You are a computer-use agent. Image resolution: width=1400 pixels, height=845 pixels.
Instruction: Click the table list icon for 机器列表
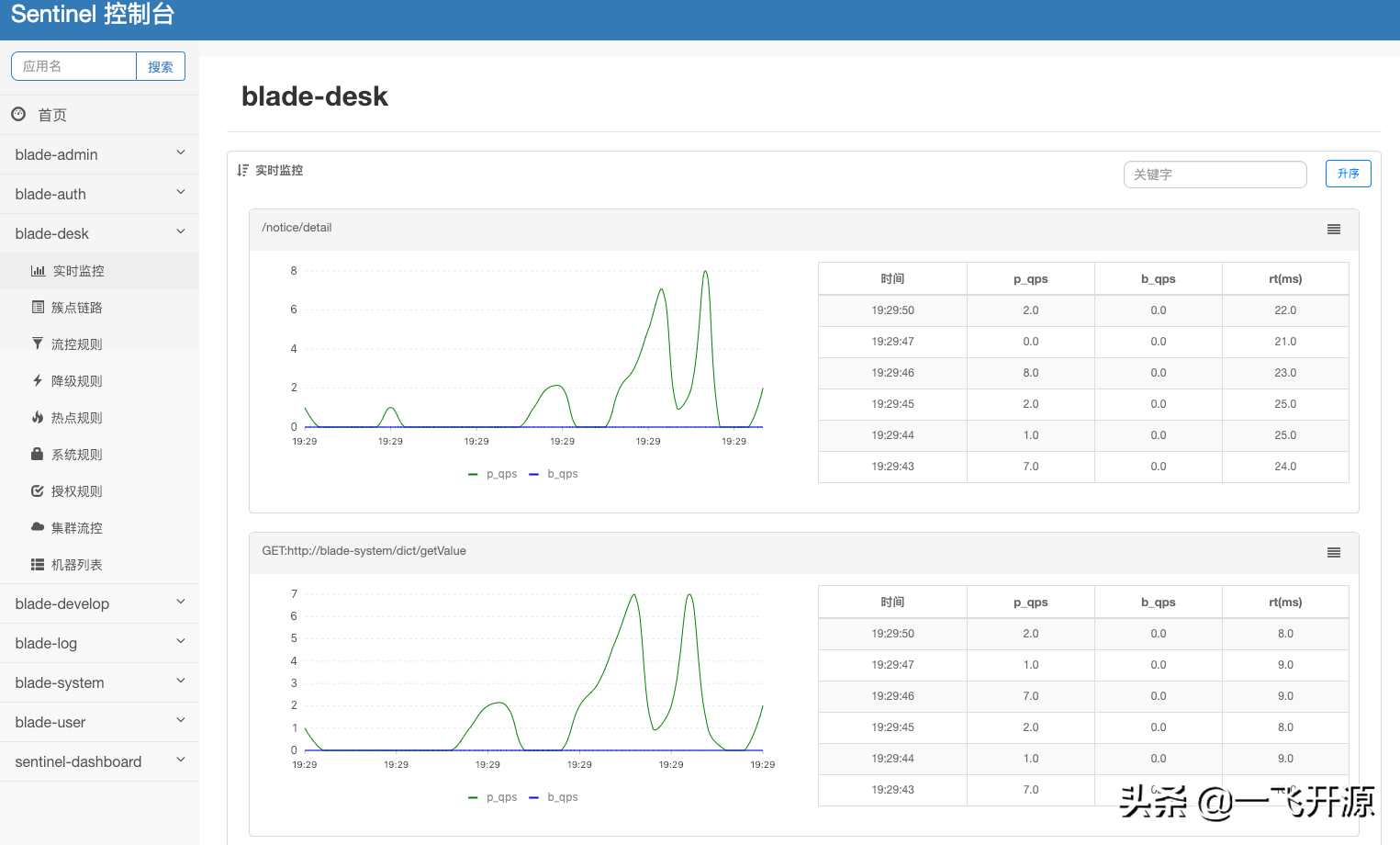click(38, 564)
